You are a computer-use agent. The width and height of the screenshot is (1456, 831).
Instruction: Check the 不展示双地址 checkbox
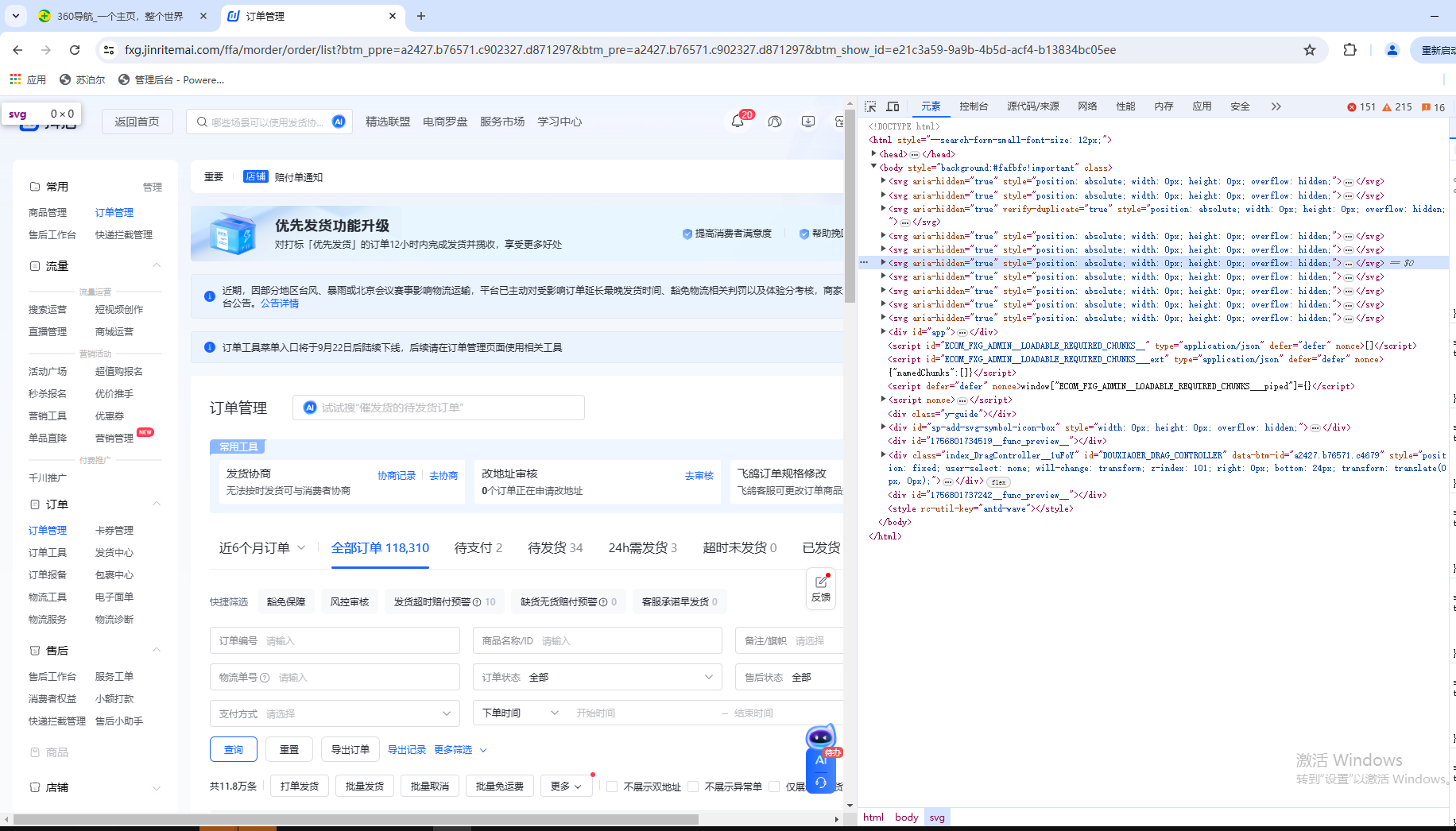tap(612, 787)
